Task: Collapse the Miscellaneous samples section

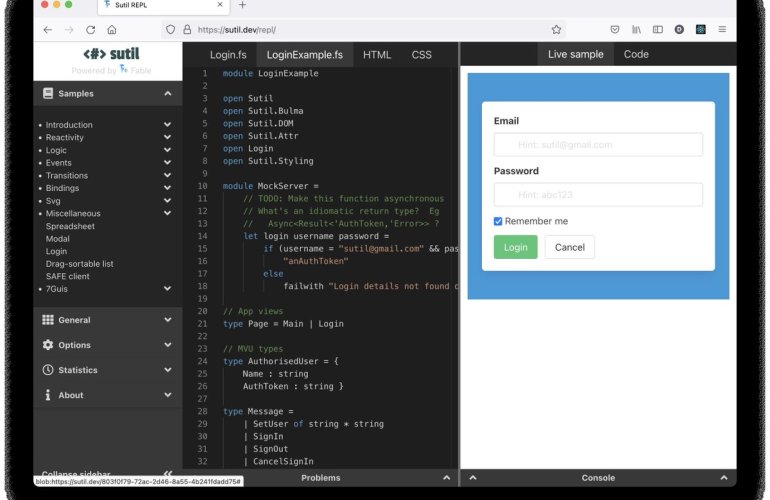Action: (x=167, y=214)
